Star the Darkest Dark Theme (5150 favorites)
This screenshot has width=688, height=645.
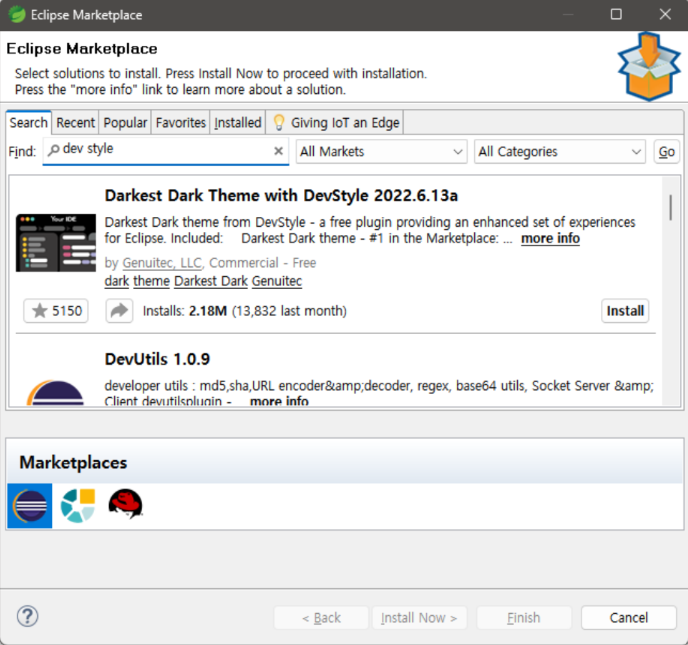[56, 311]
